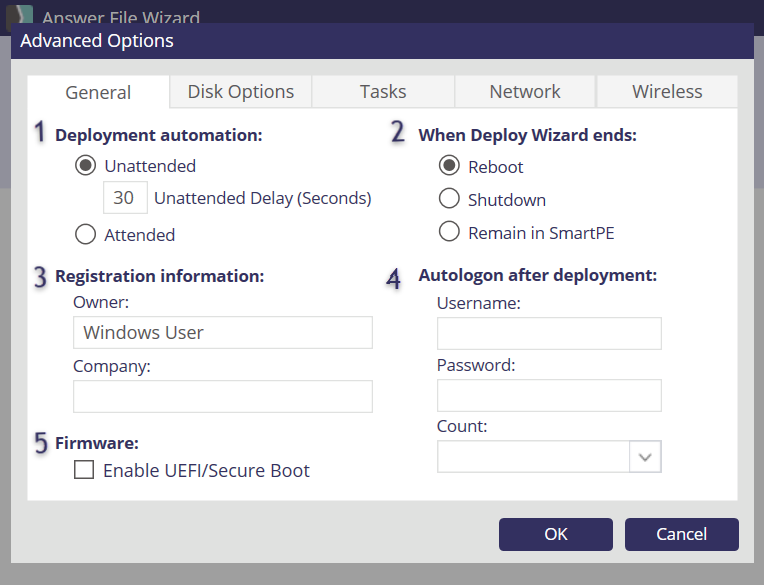Screen dimensions: 764x585
Task: Cancel the Advanced Options dialog
Action: click(681, 534)
